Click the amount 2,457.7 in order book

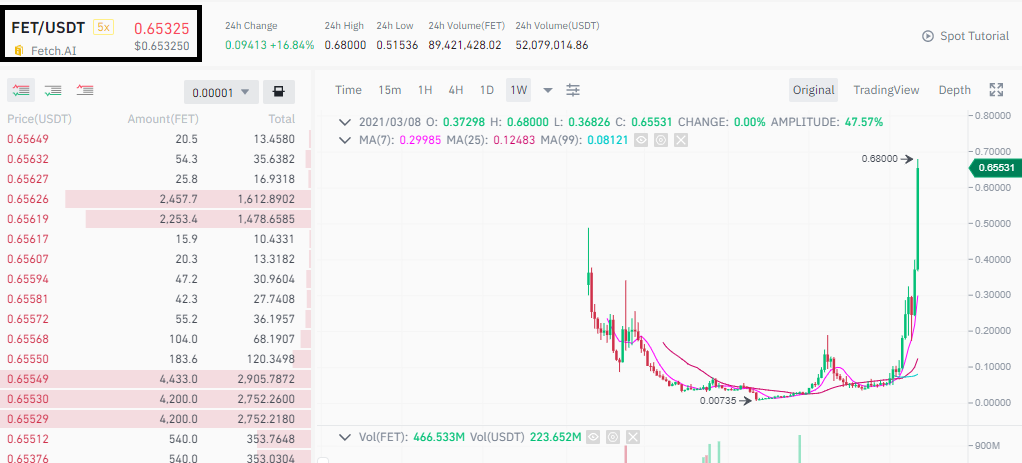(179, 199)
